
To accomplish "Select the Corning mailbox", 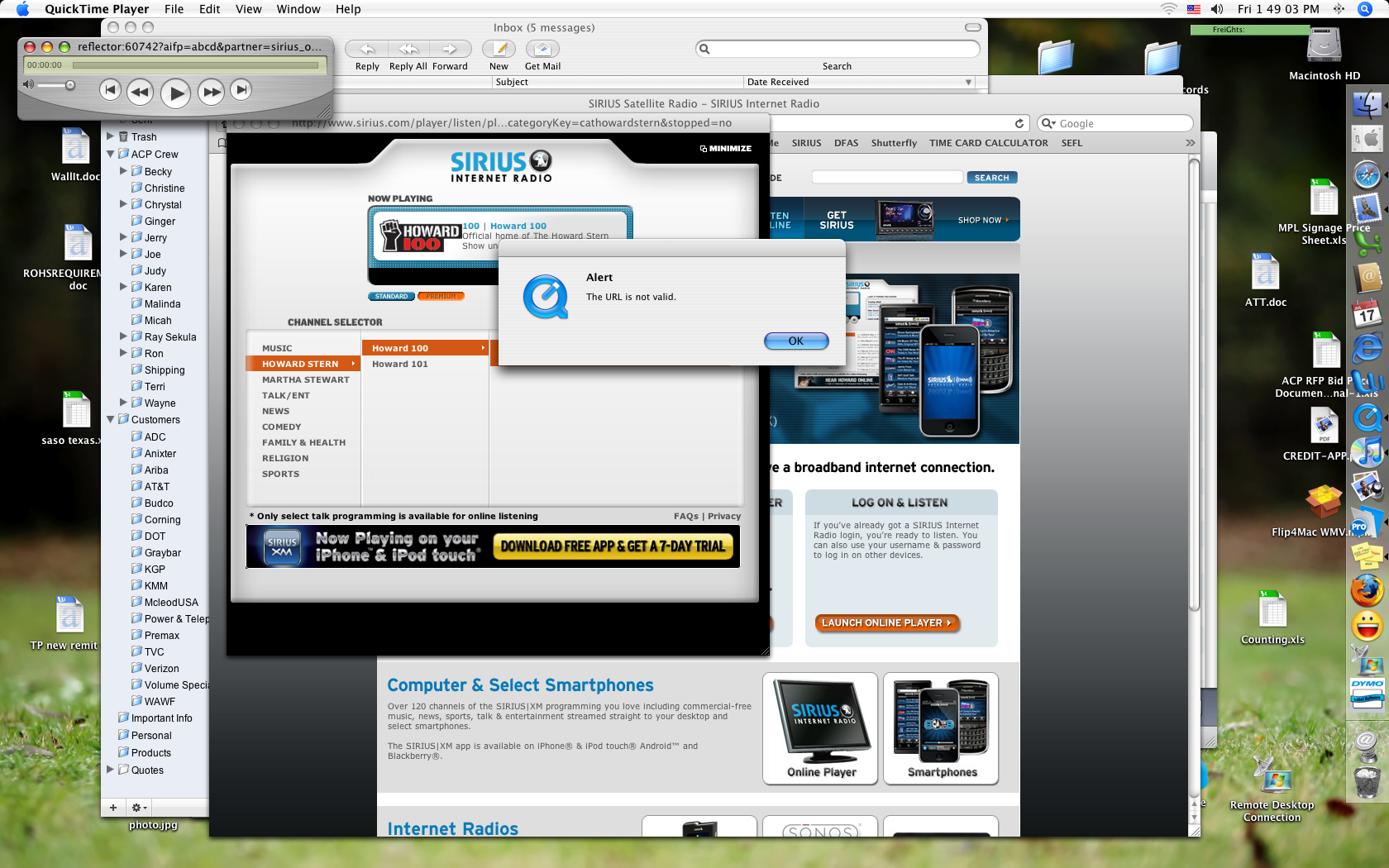I will point(162,519).
